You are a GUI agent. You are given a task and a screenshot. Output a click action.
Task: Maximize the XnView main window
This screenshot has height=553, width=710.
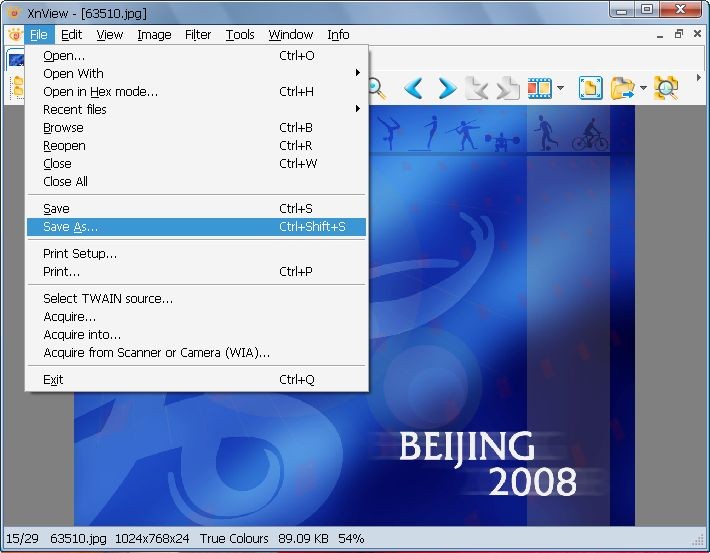point(647,10)
